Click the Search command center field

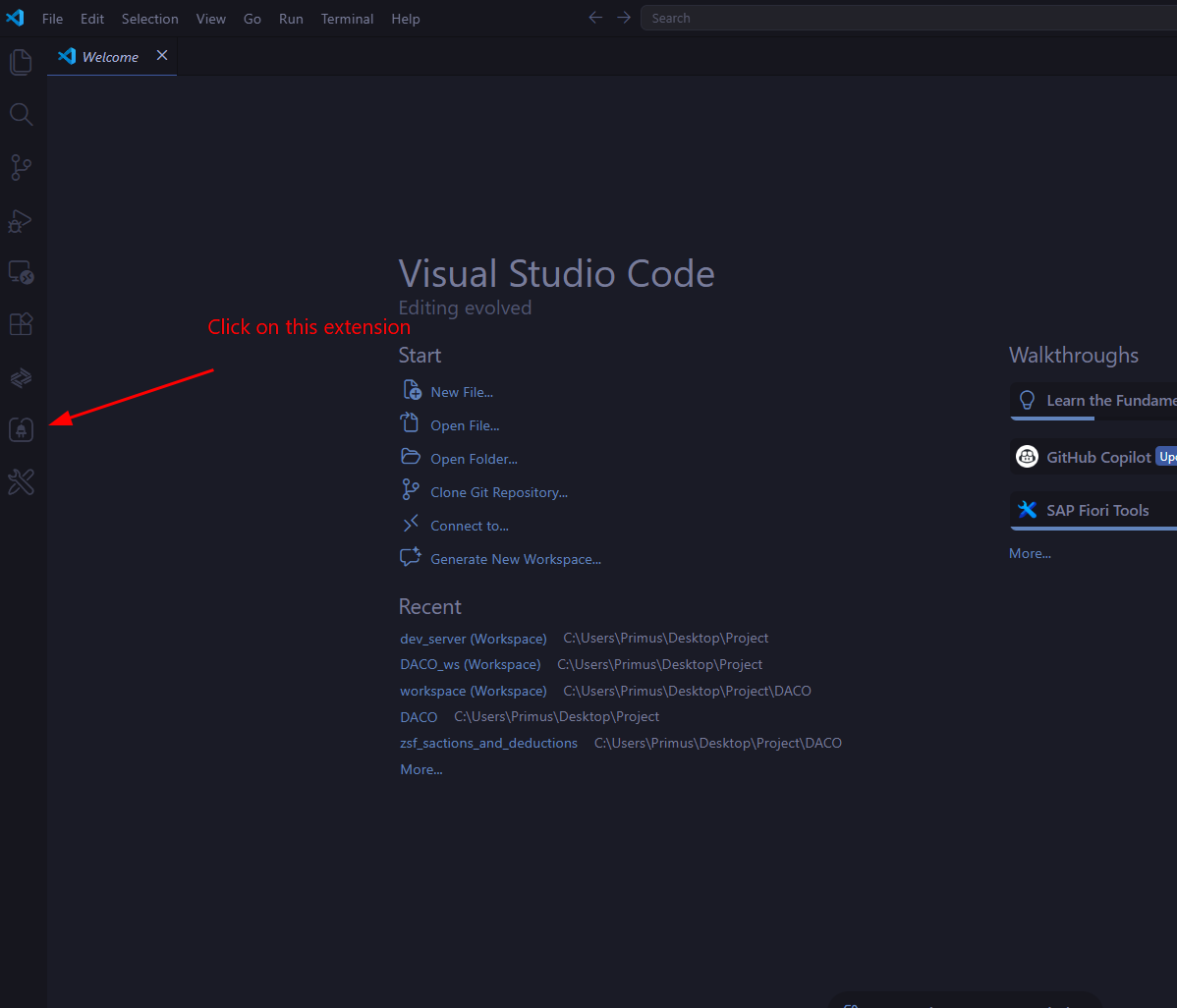pyautogui.click(x=908, y=18)
